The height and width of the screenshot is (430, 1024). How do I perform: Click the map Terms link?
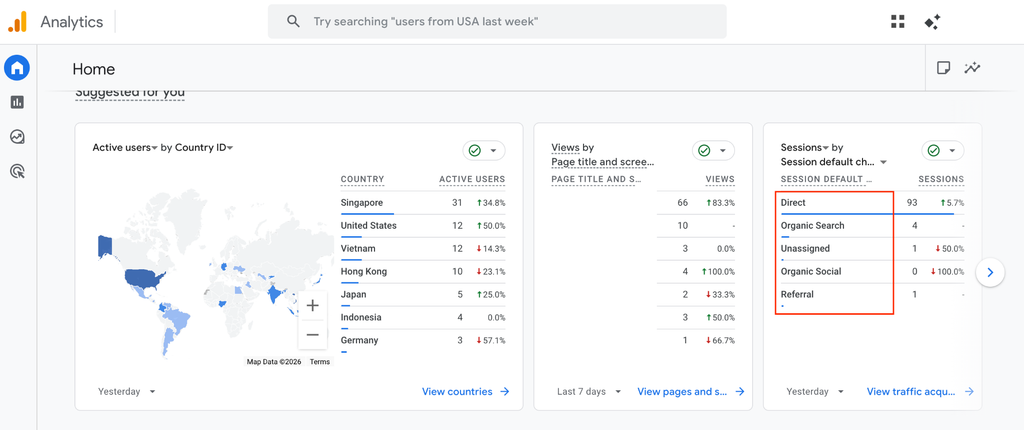[x=320, y=361]
